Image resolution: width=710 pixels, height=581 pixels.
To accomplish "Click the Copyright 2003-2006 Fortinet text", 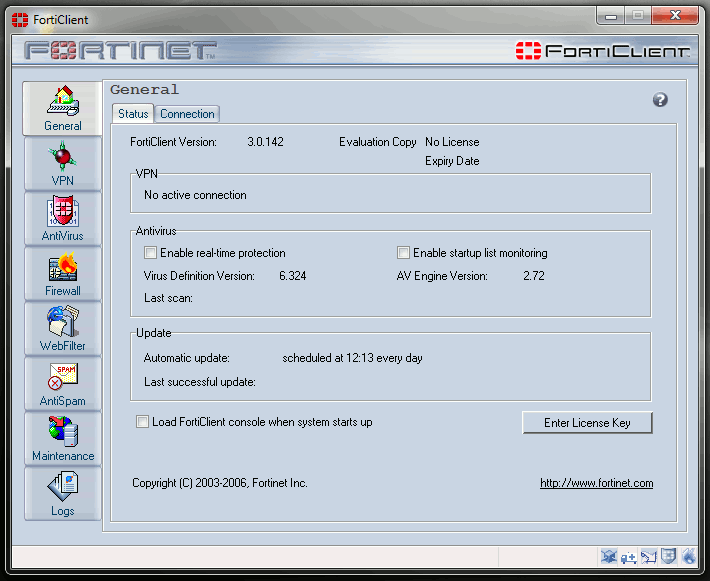I will point(220,483).
